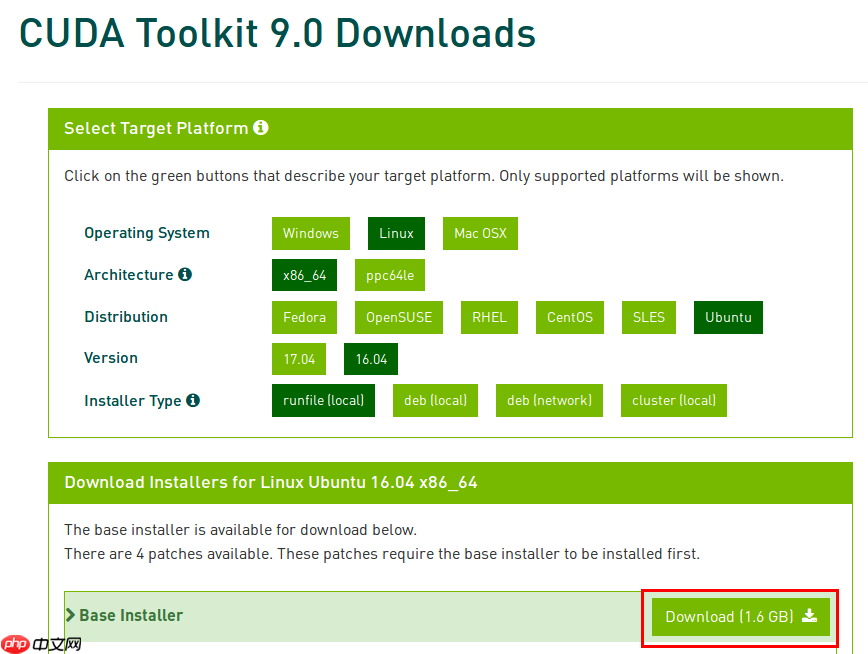Download the 1.6 GB base installer
The image size is (868, 654).
click(x=740, y=616)
